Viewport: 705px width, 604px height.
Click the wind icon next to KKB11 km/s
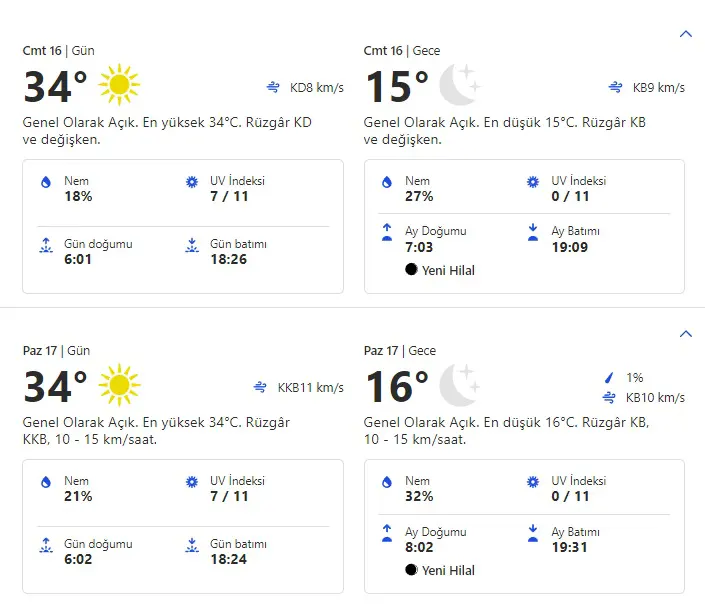pyautogui.click(x=262, y=388)
